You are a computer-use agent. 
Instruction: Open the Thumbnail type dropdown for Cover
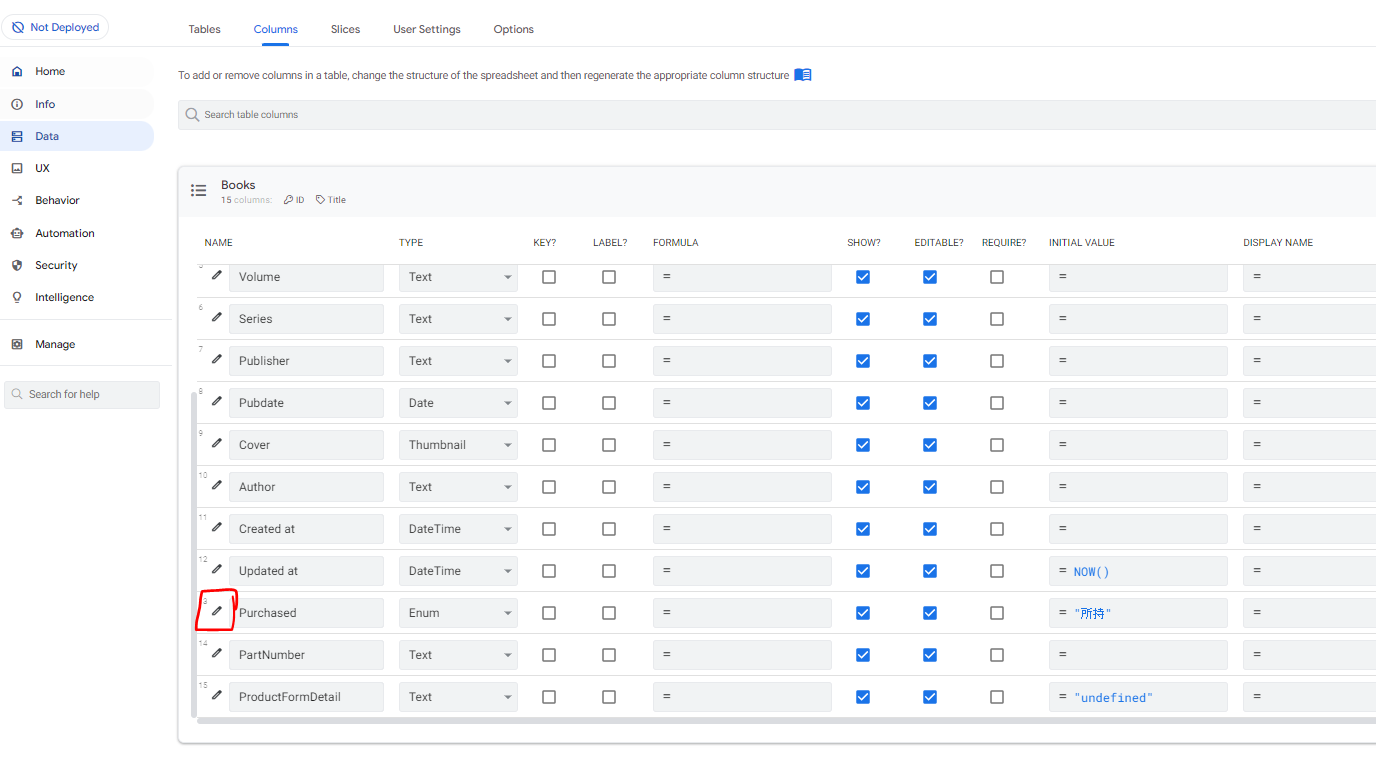click(x=457, y=444)
